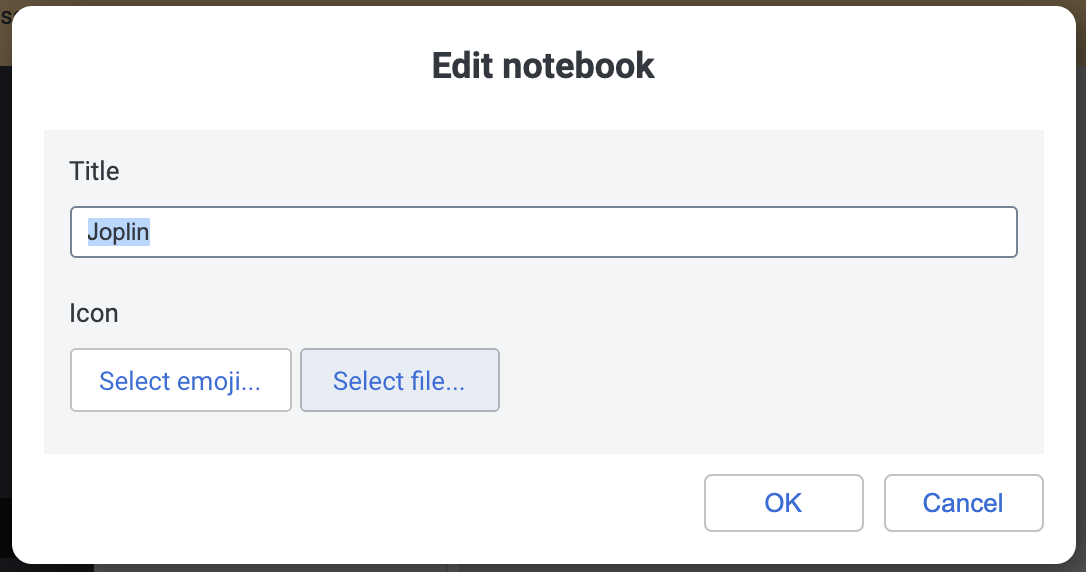Open the Select emoji picker
Screen dimensions: 1086x572
pyautogui.click(x=181, y=380)
